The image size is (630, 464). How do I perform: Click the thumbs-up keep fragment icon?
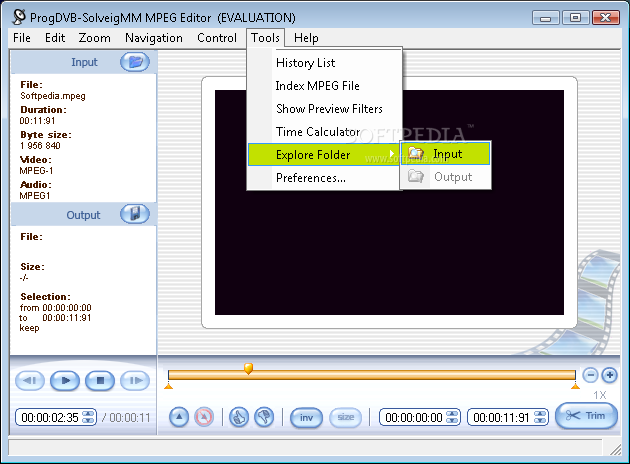tap(239, 417)
